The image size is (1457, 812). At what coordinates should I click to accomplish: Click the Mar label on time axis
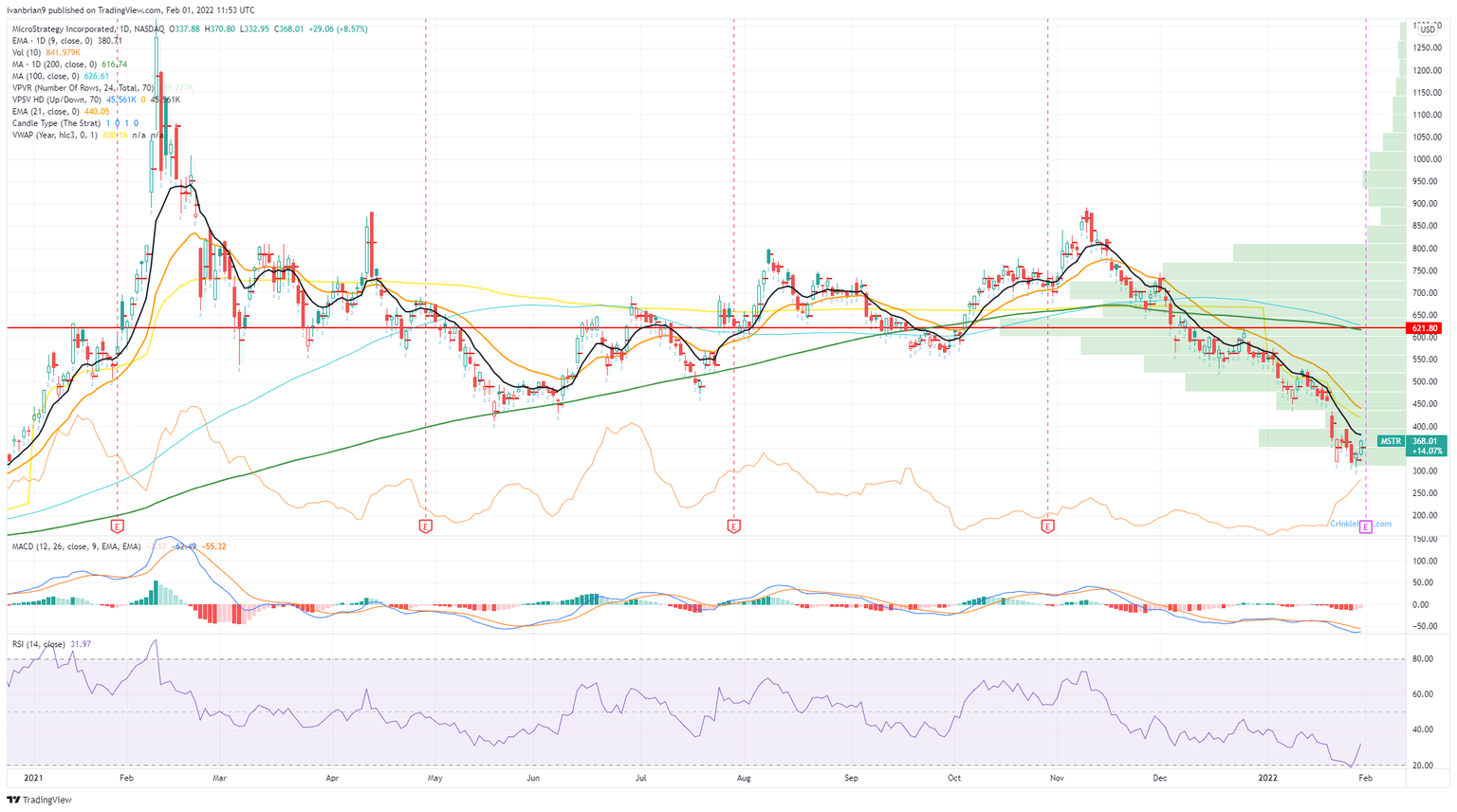[x=219, y=778]
